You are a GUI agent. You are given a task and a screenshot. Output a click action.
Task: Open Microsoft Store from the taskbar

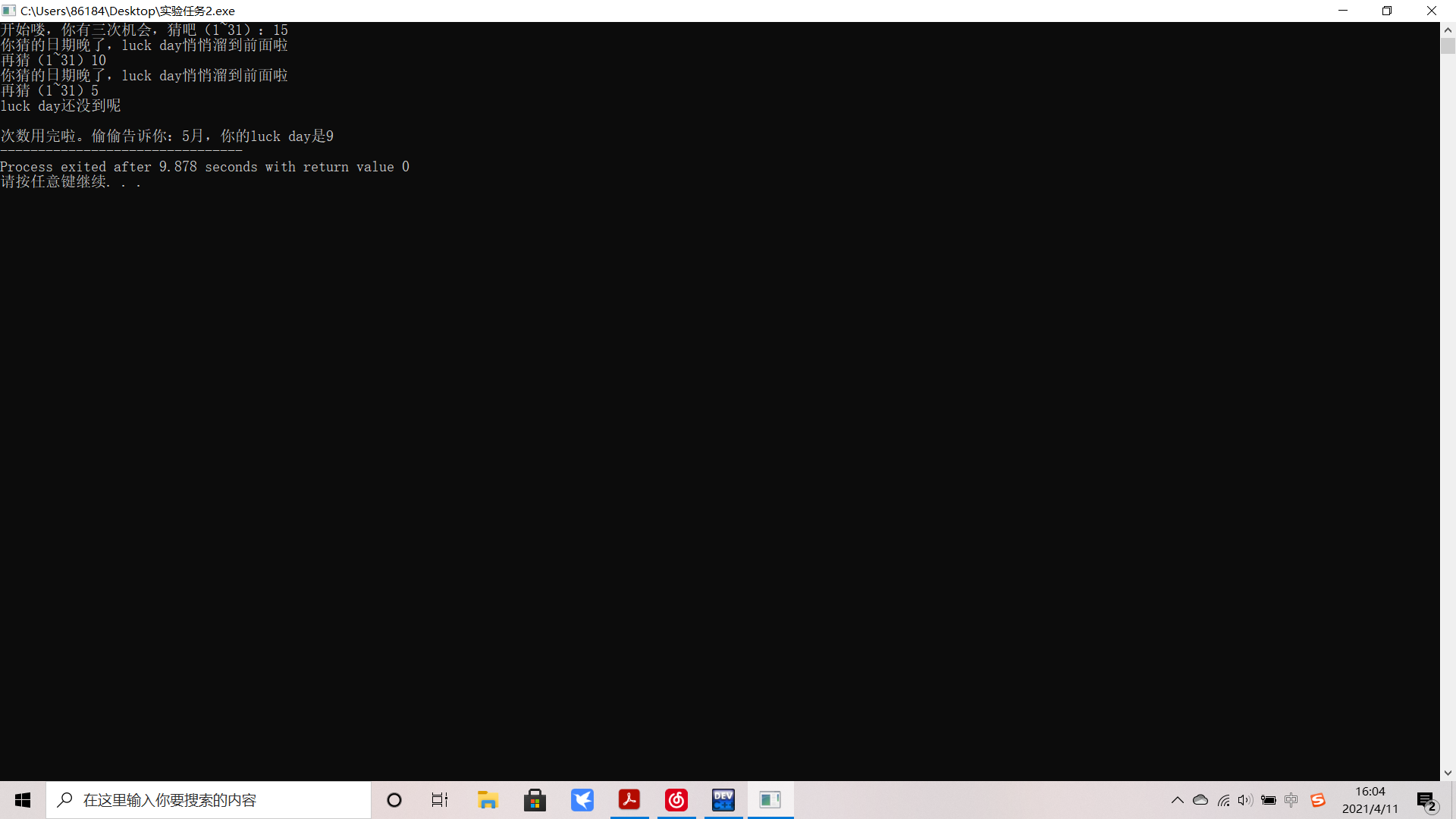tap(535, 800)
